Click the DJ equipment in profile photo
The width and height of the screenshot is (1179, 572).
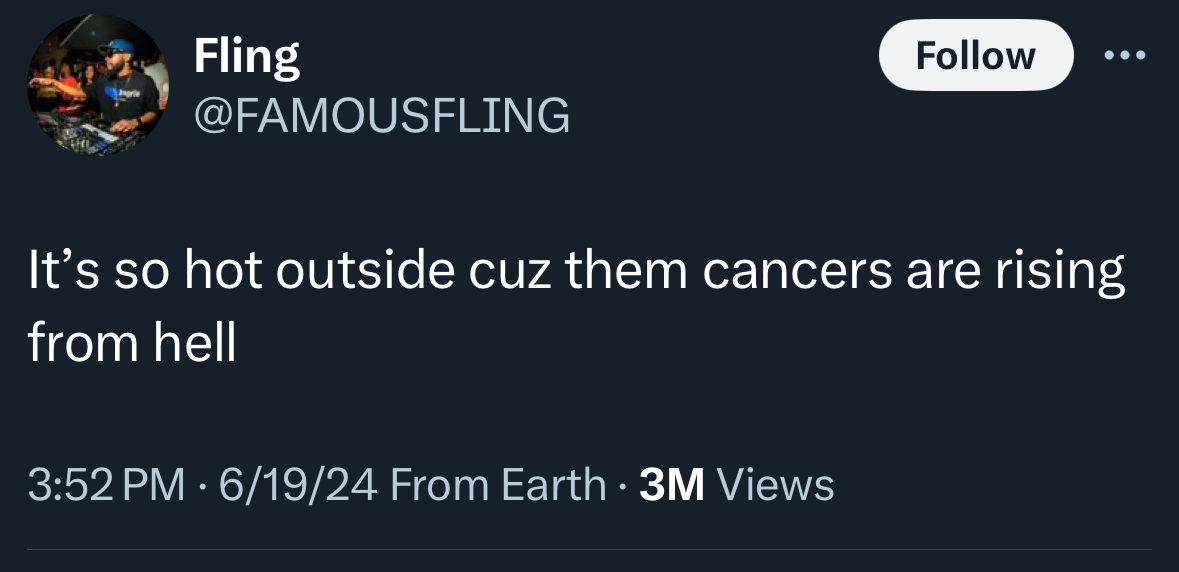(95, 135)
